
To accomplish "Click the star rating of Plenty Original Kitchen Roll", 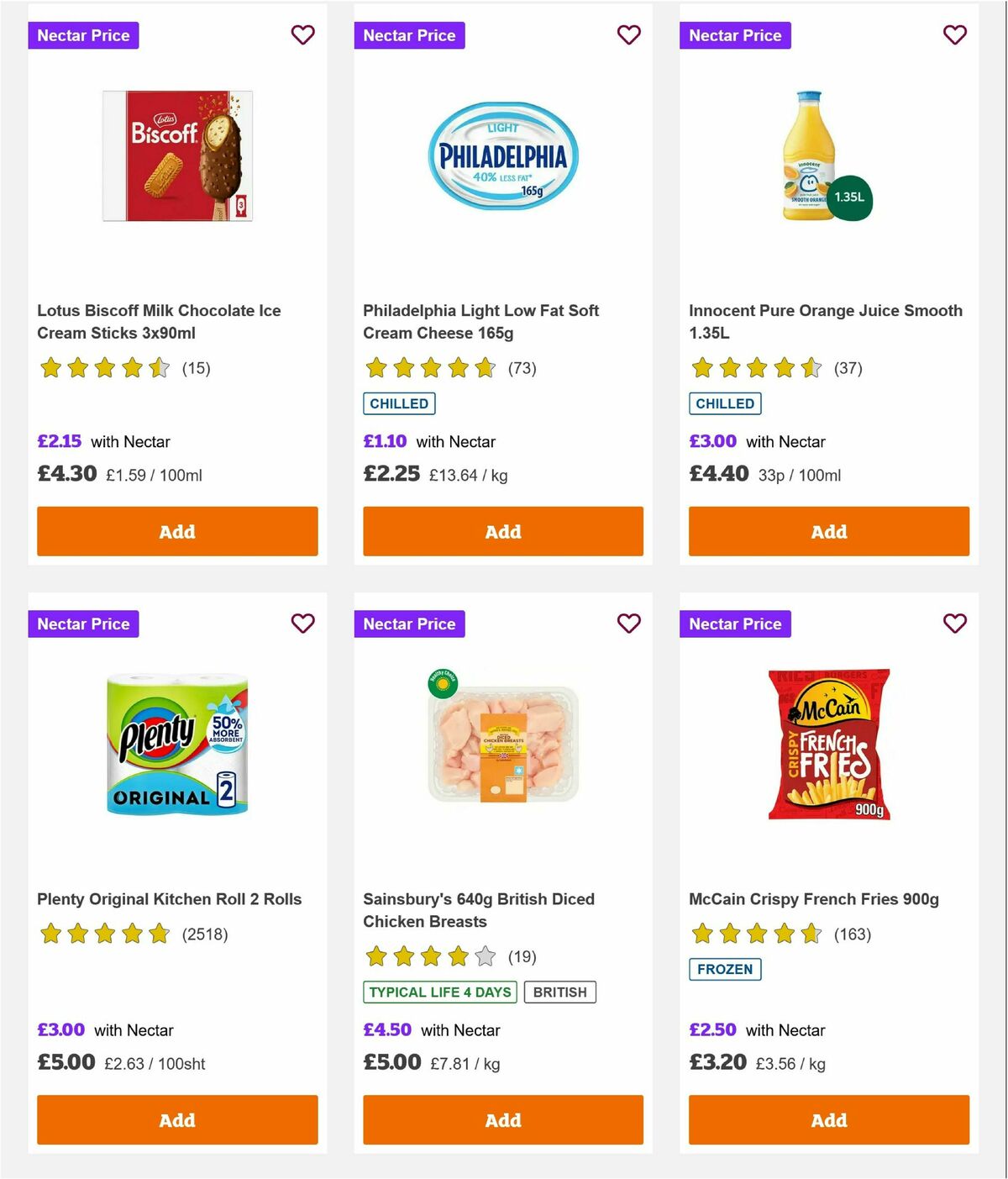I will 104,933.
